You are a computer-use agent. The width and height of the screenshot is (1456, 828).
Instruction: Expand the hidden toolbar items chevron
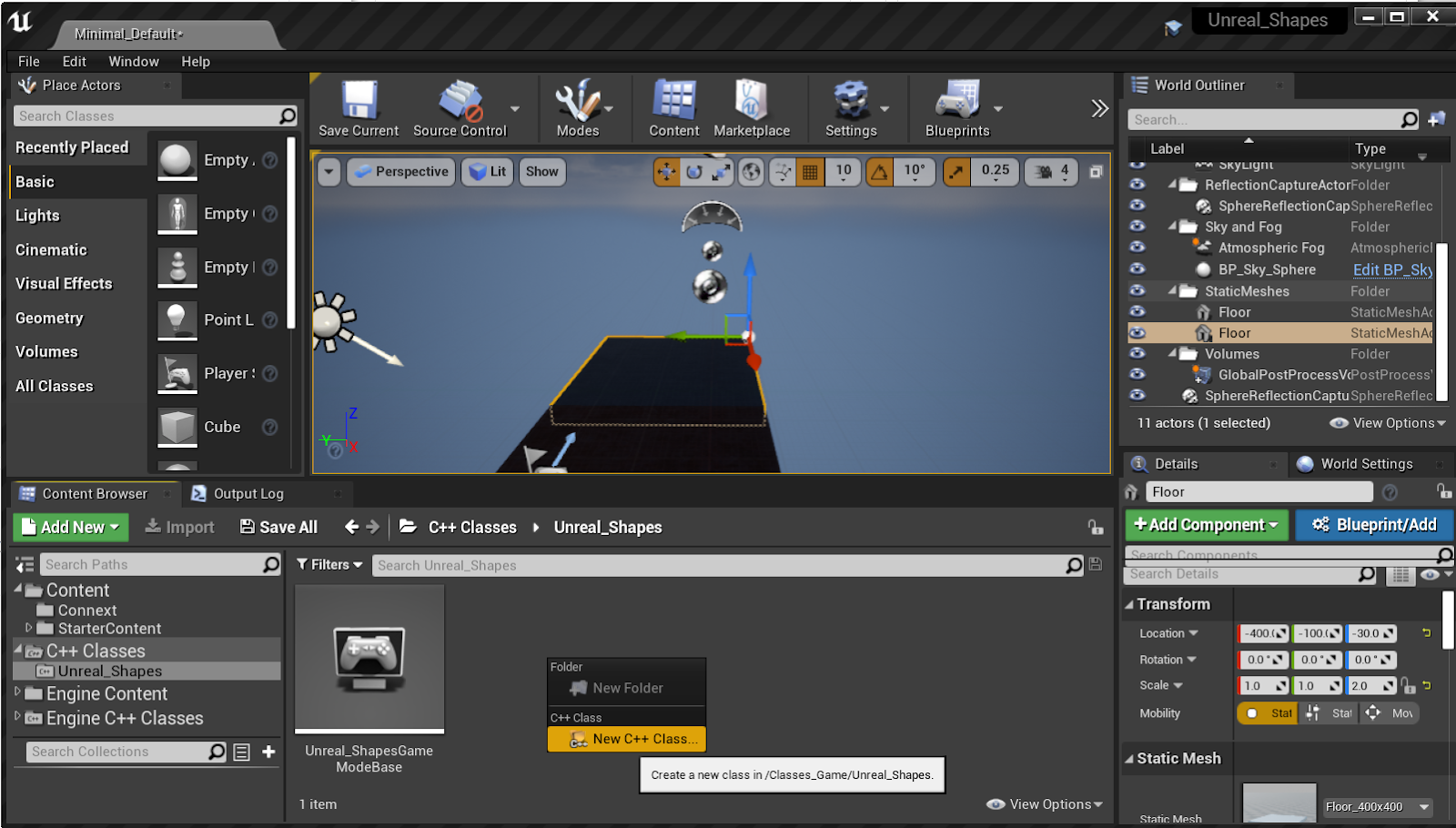[1099, 108]
